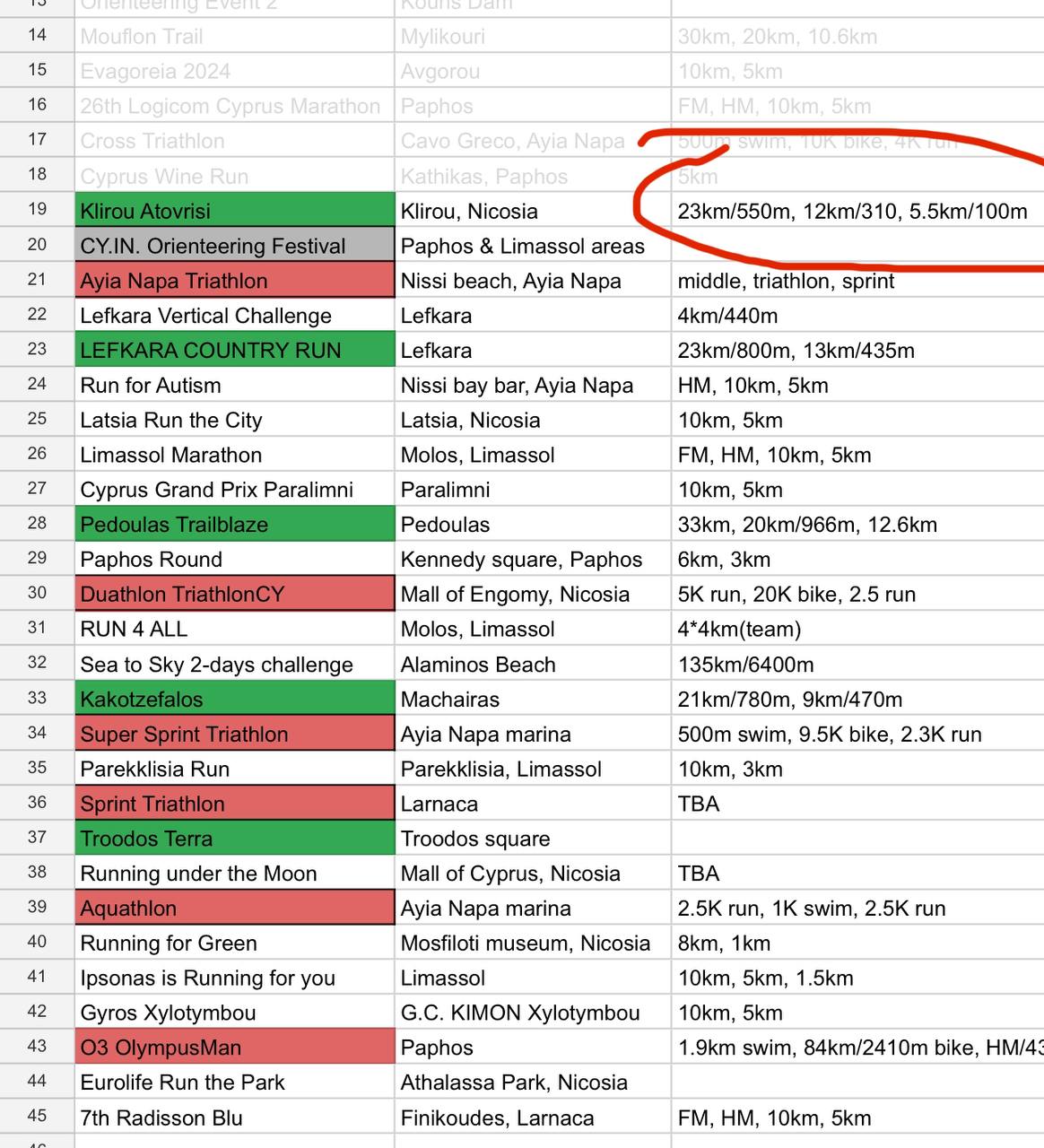Click the O3 OlympusMan event cell
Viewport: 1044px width, 1148px height.
[x=234, y=1048]
